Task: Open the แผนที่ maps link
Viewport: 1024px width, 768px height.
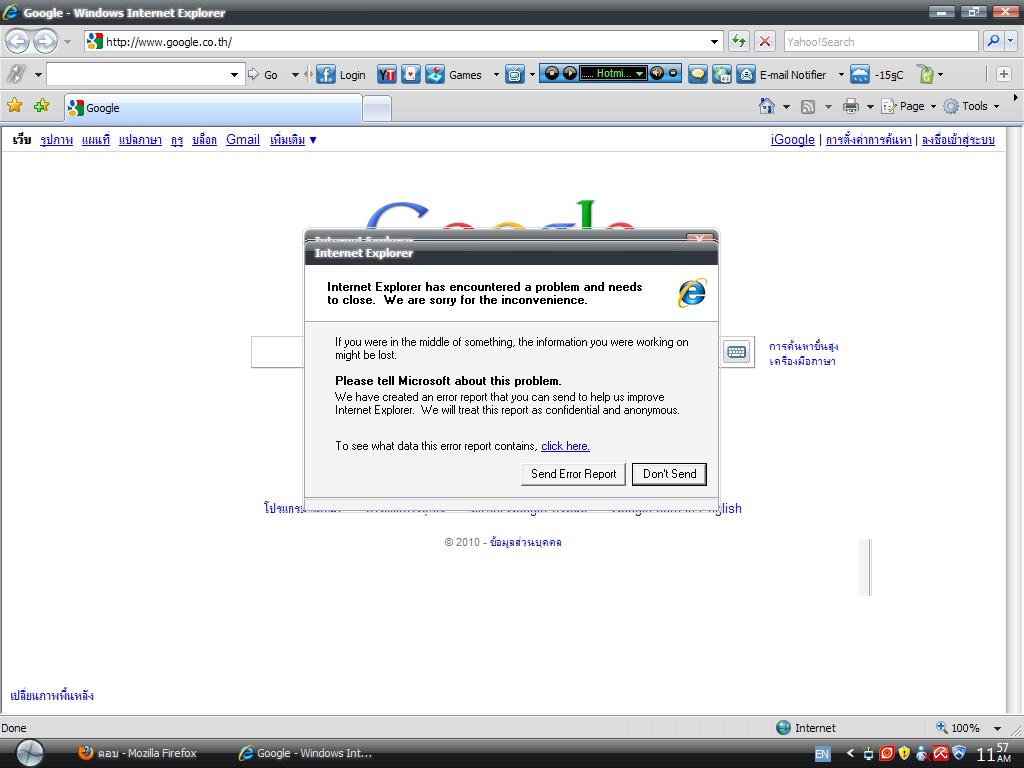Action: pyautogui.click(x=96, y=140)
